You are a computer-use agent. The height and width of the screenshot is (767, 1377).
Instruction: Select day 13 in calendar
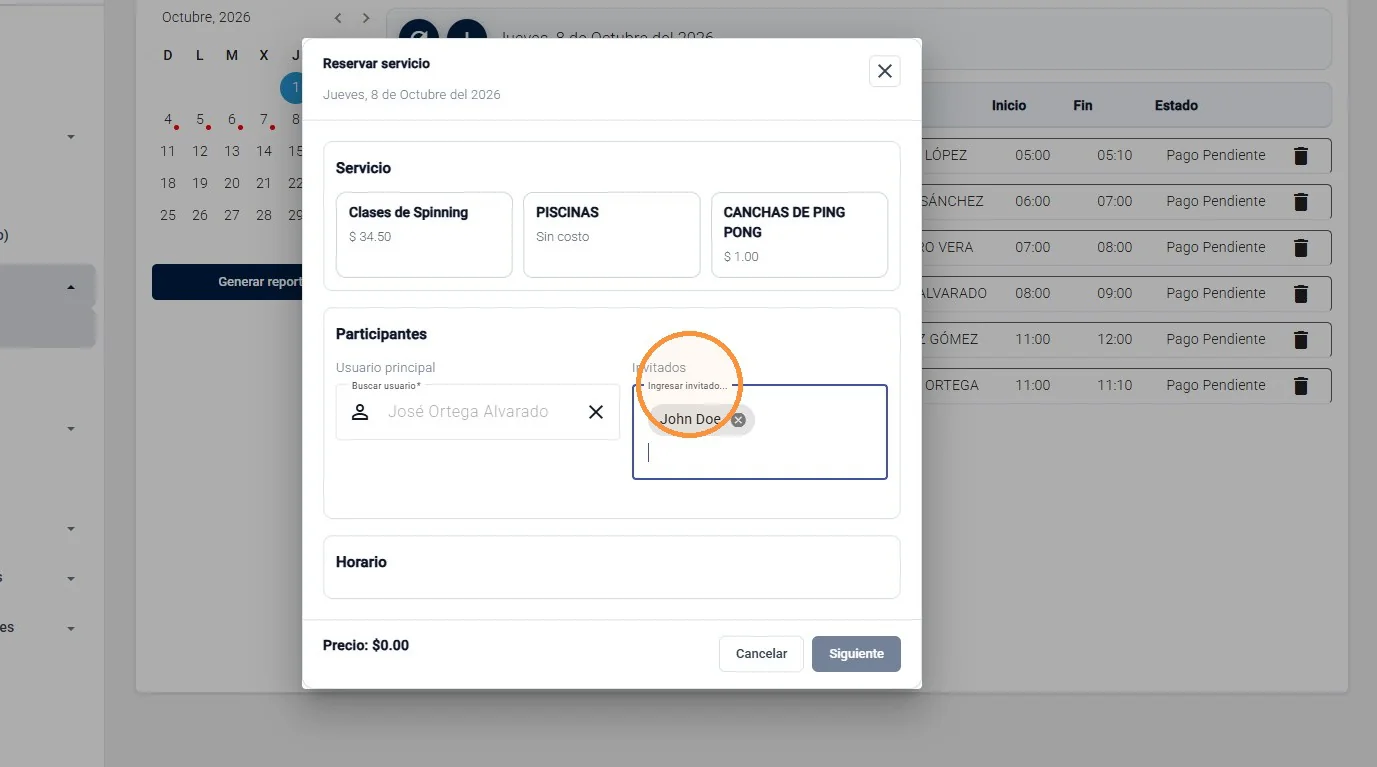click(x=232, y=151)
